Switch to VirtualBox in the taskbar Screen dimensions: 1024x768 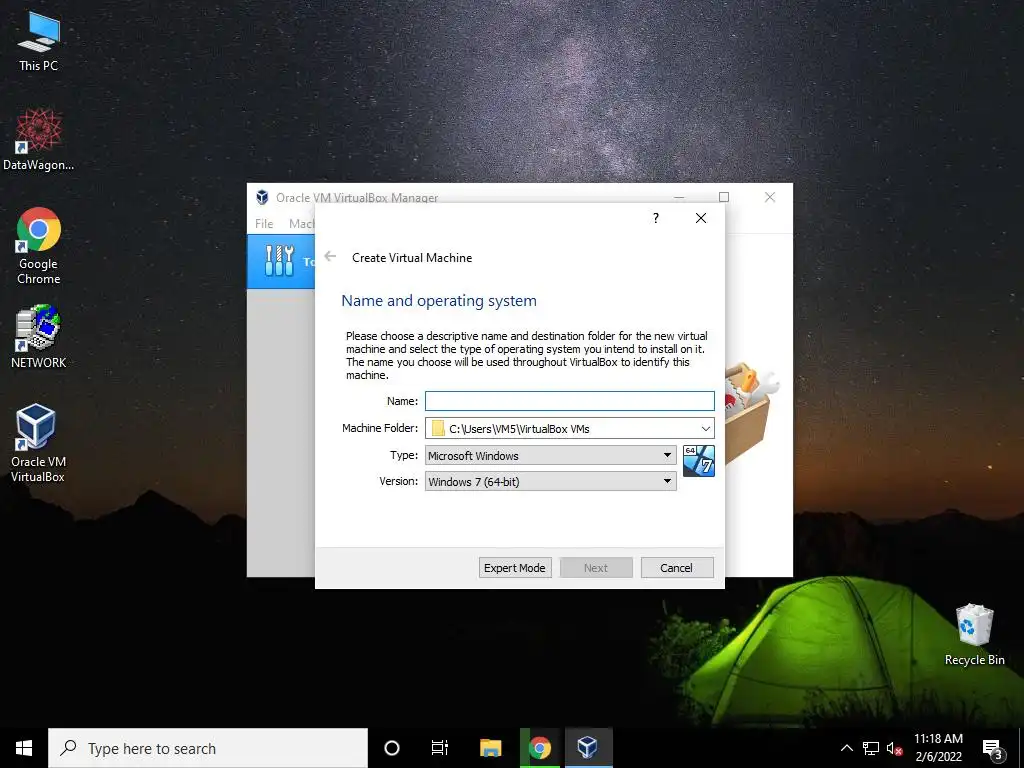click(x=588, y=748)
